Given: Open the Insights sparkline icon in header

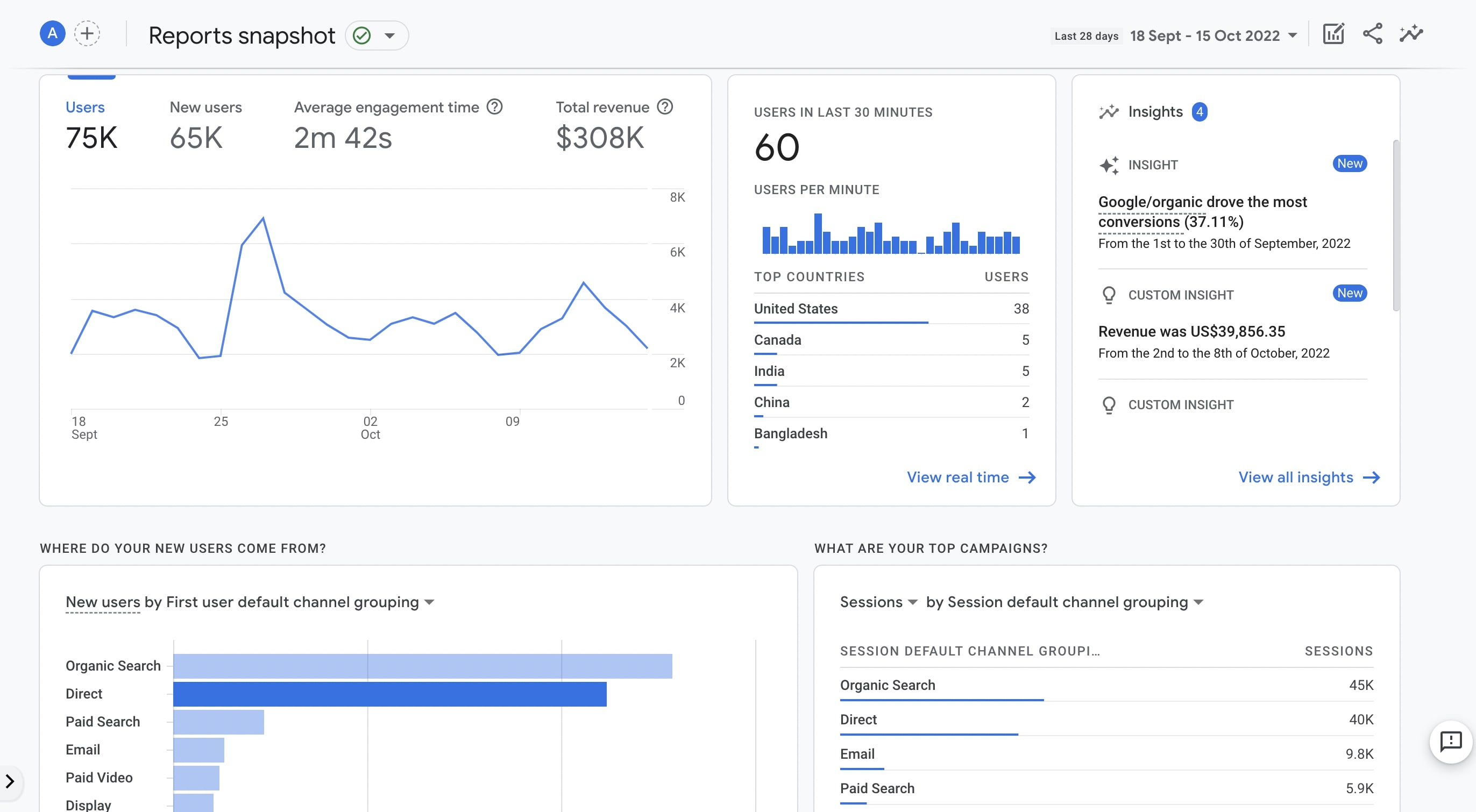Looking at the screenshot, I should pos(1411,34).
